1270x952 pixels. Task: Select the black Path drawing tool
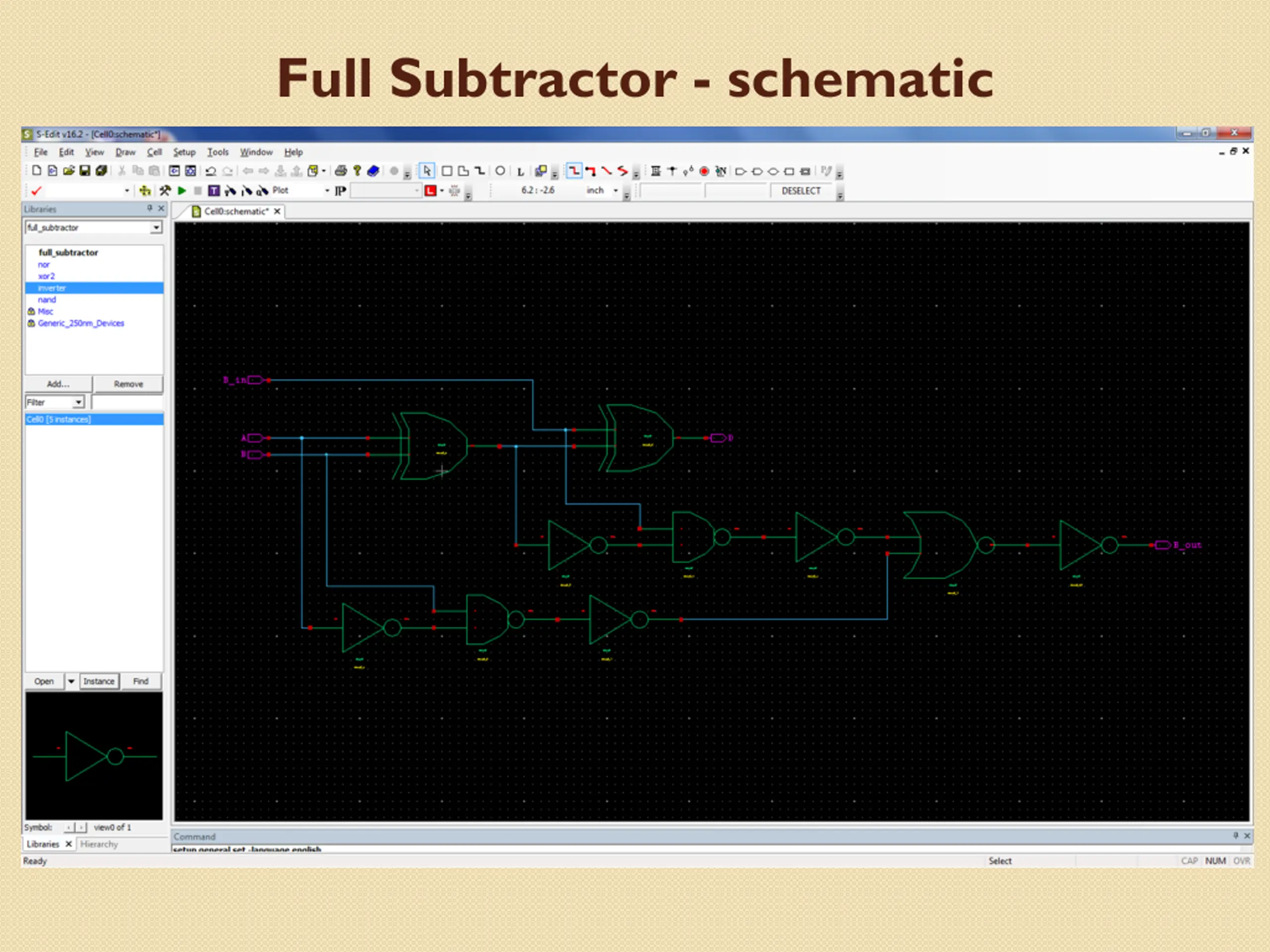click(479, 171)
